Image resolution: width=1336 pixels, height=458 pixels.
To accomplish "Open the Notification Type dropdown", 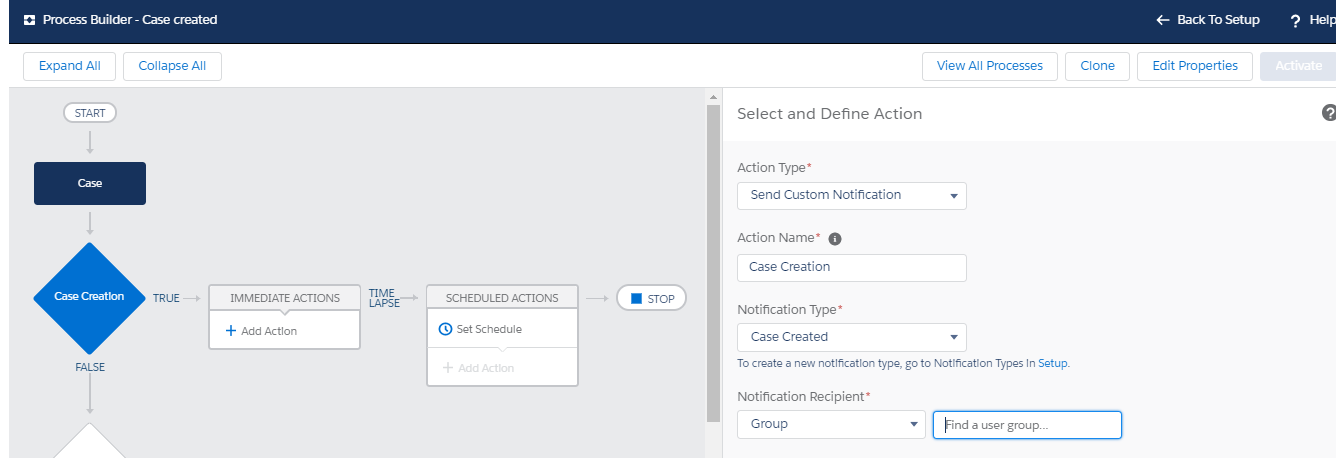I will pos(852,337).
